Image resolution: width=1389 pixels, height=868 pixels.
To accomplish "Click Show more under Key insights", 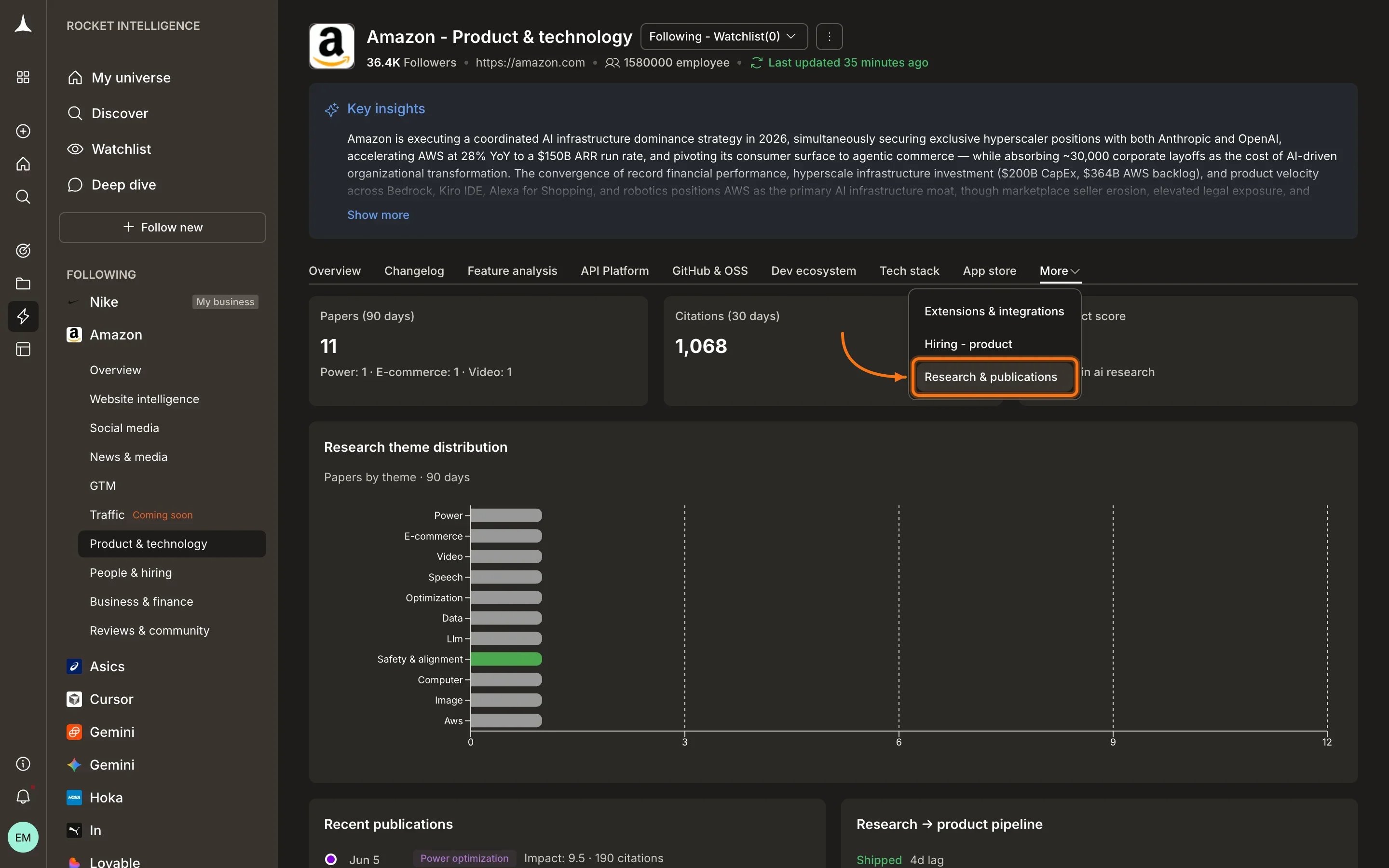I will [x=378, y=215].
